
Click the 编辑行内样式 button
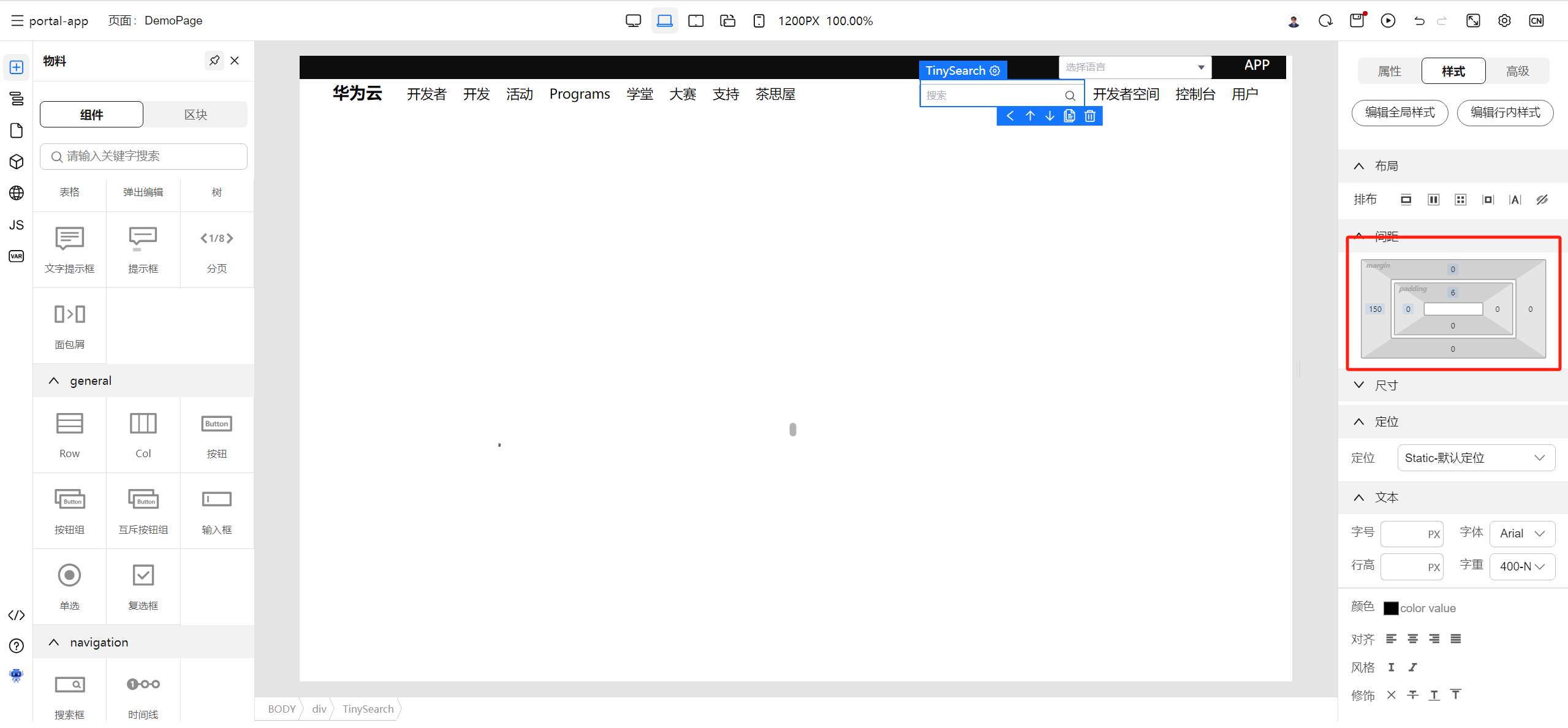(x=1505, y=113)
